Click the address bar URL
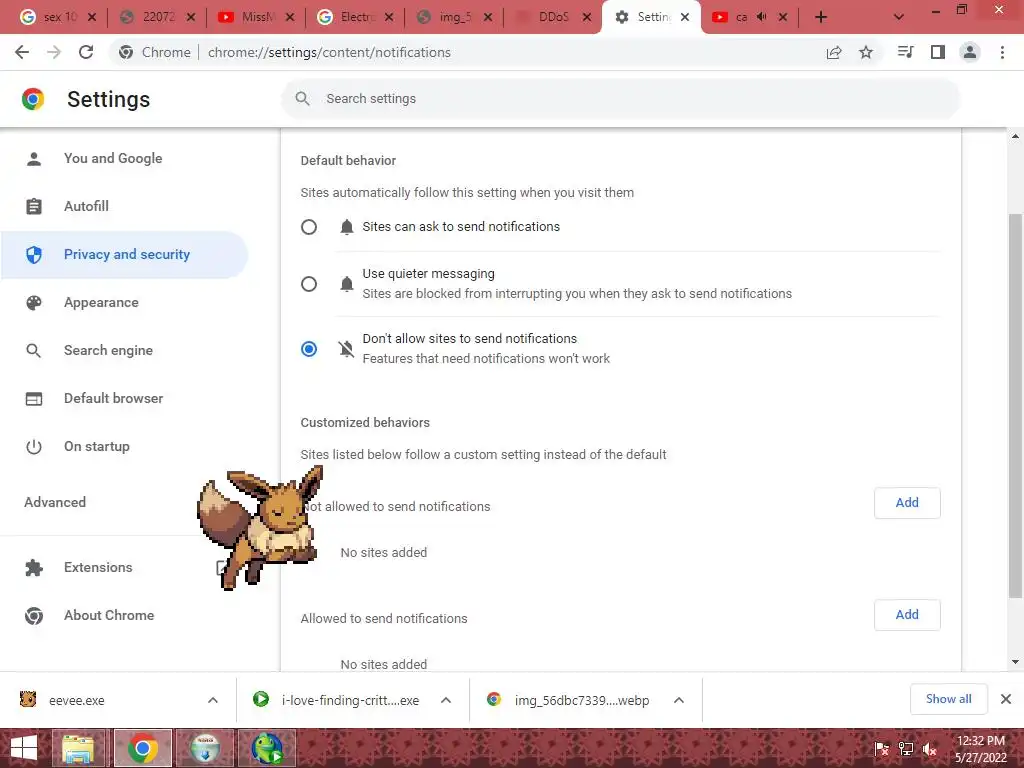1024x768 pixels. (x=329, y=52)
